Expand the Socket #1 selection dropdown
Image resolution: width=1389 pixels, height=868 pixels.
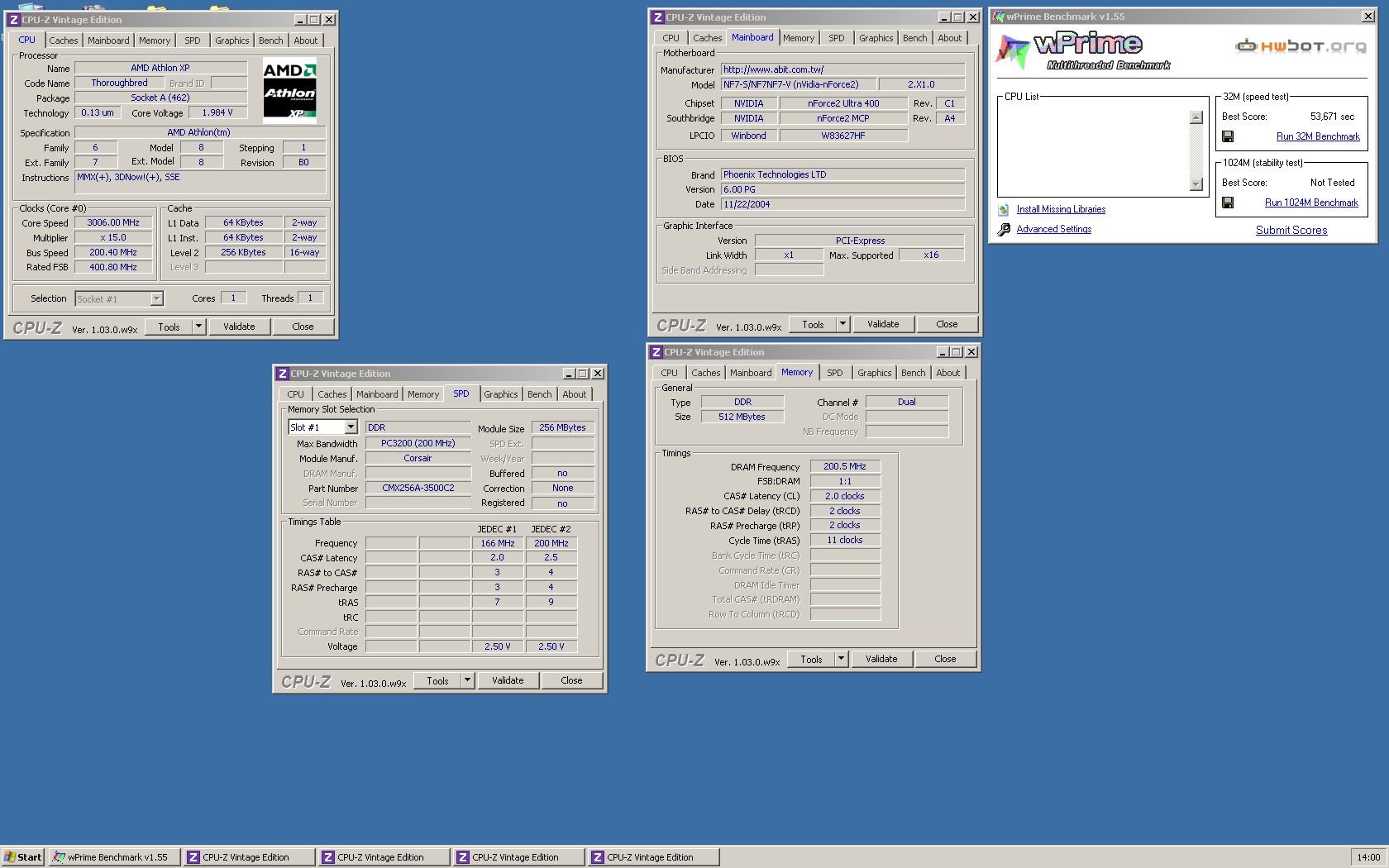point(156,299)
